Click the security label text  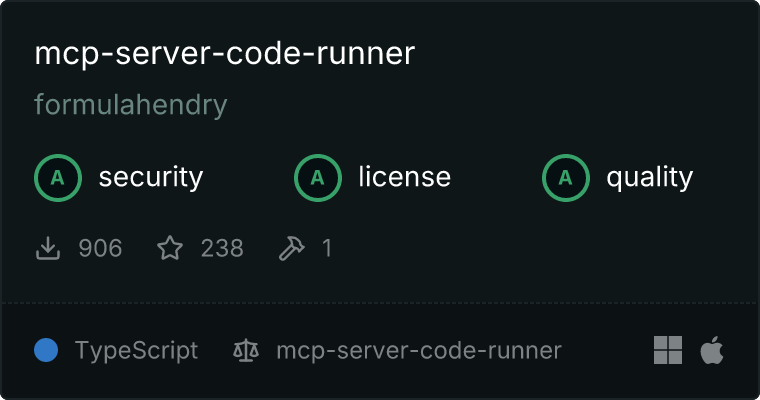tap(151, 177)
